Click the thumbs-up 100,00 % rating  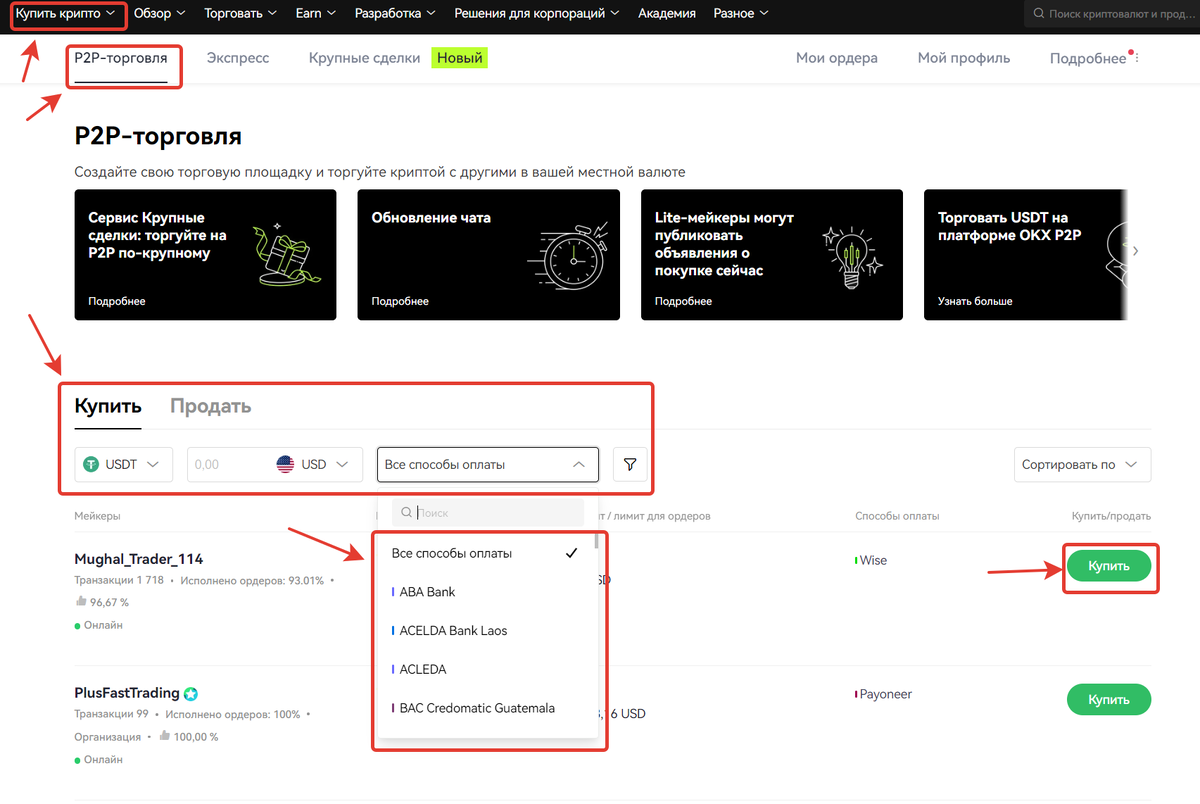pos(189,737)
